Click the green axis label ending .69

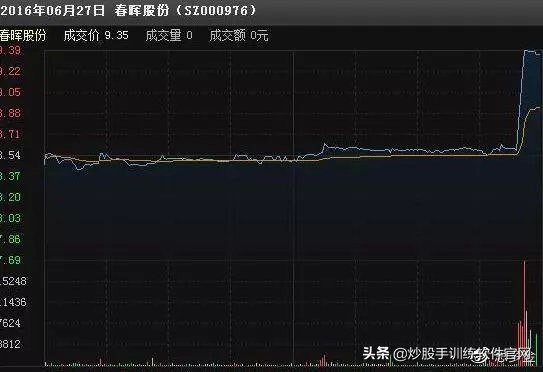pyautogui.click(x=10, y=260)
